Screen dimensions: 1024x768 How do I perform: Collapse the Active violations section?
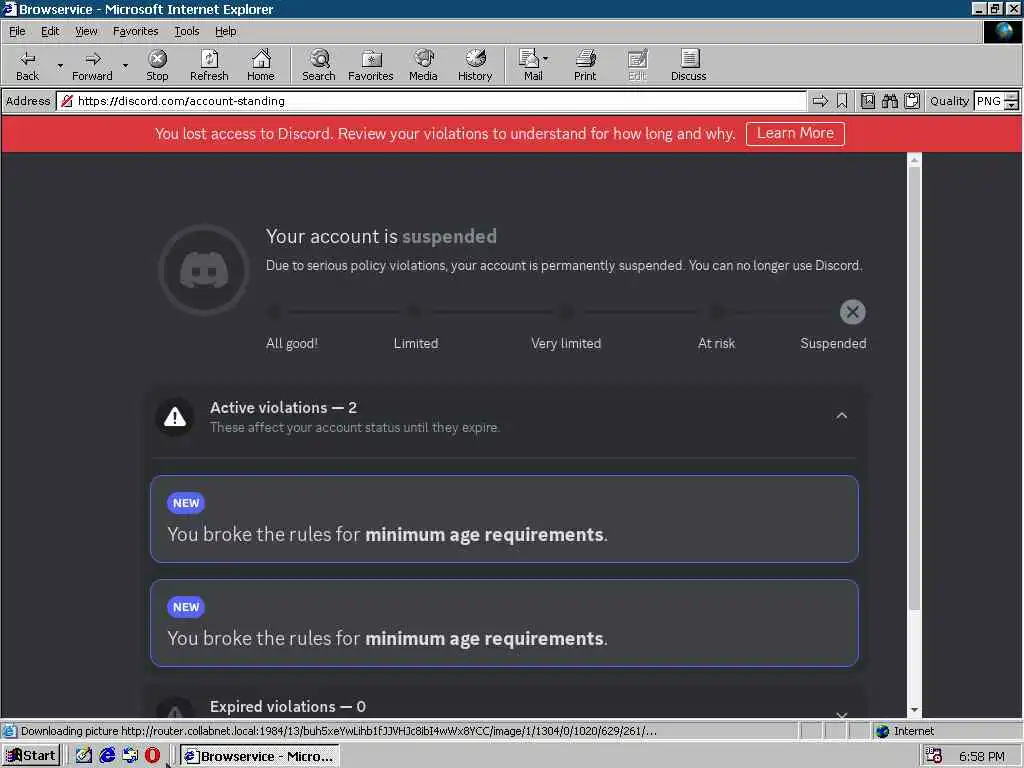(x=842, y=416)
